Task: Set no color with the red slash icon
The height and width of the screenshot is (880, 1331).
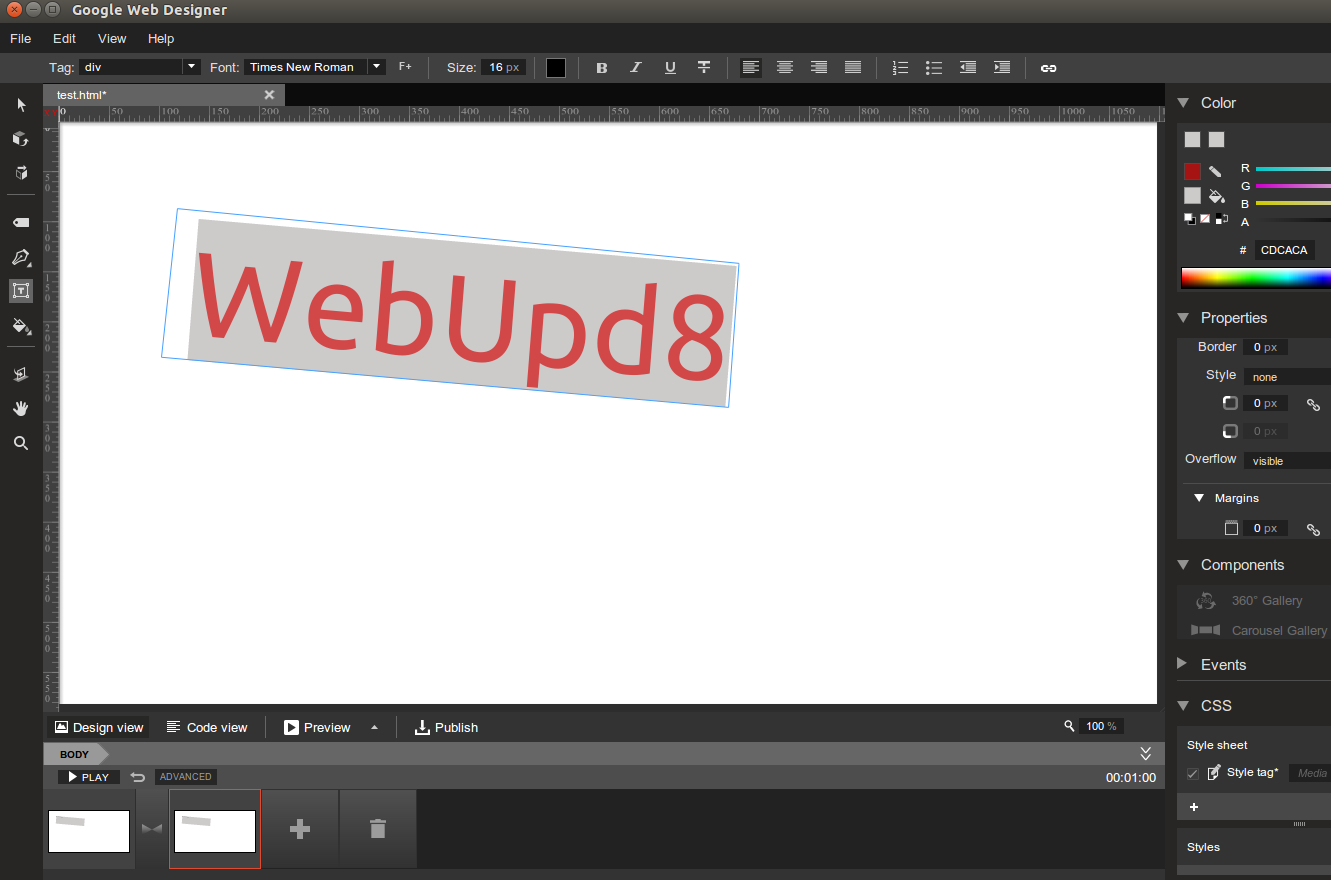Action: click(x=1205, y=218)
